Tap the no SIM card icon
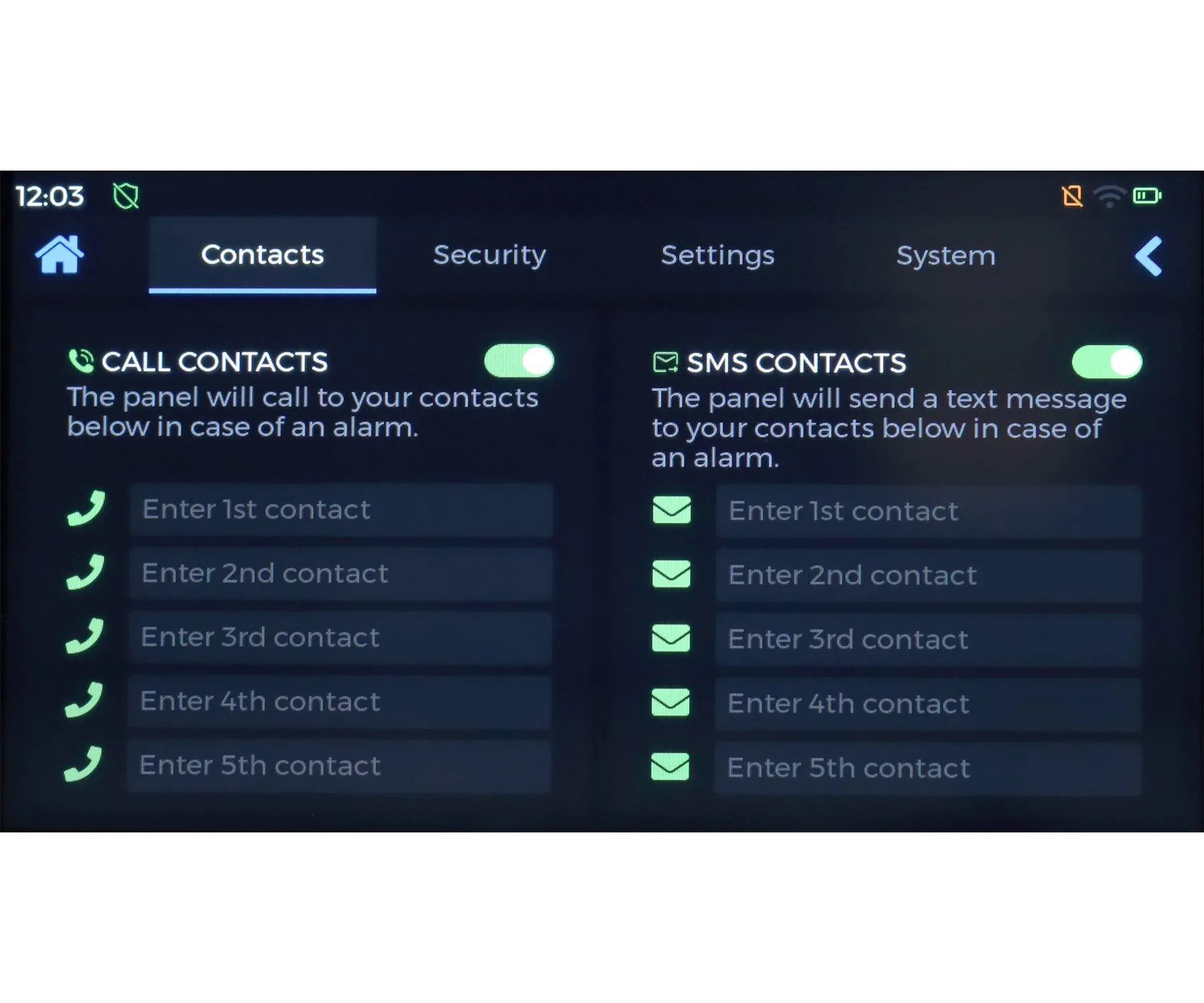1204x1003 pixels. tap(1072, 196)
